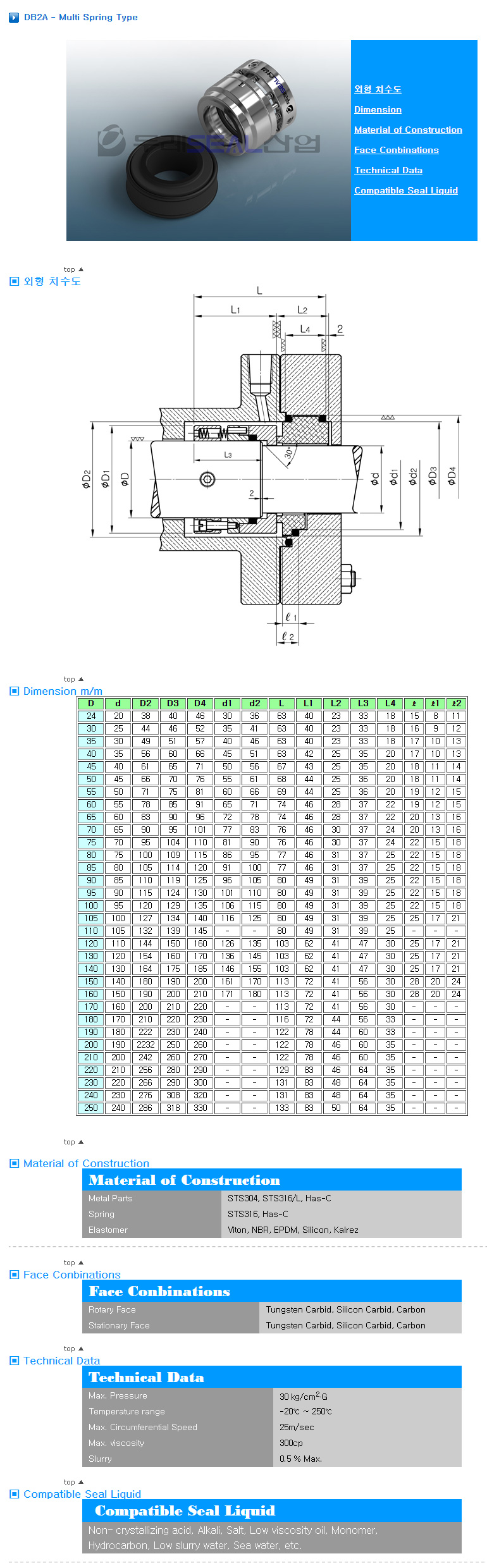Click the Face Conbinations blue banner
This screenshot has height=1568, width=487.
click(272, 1291)
